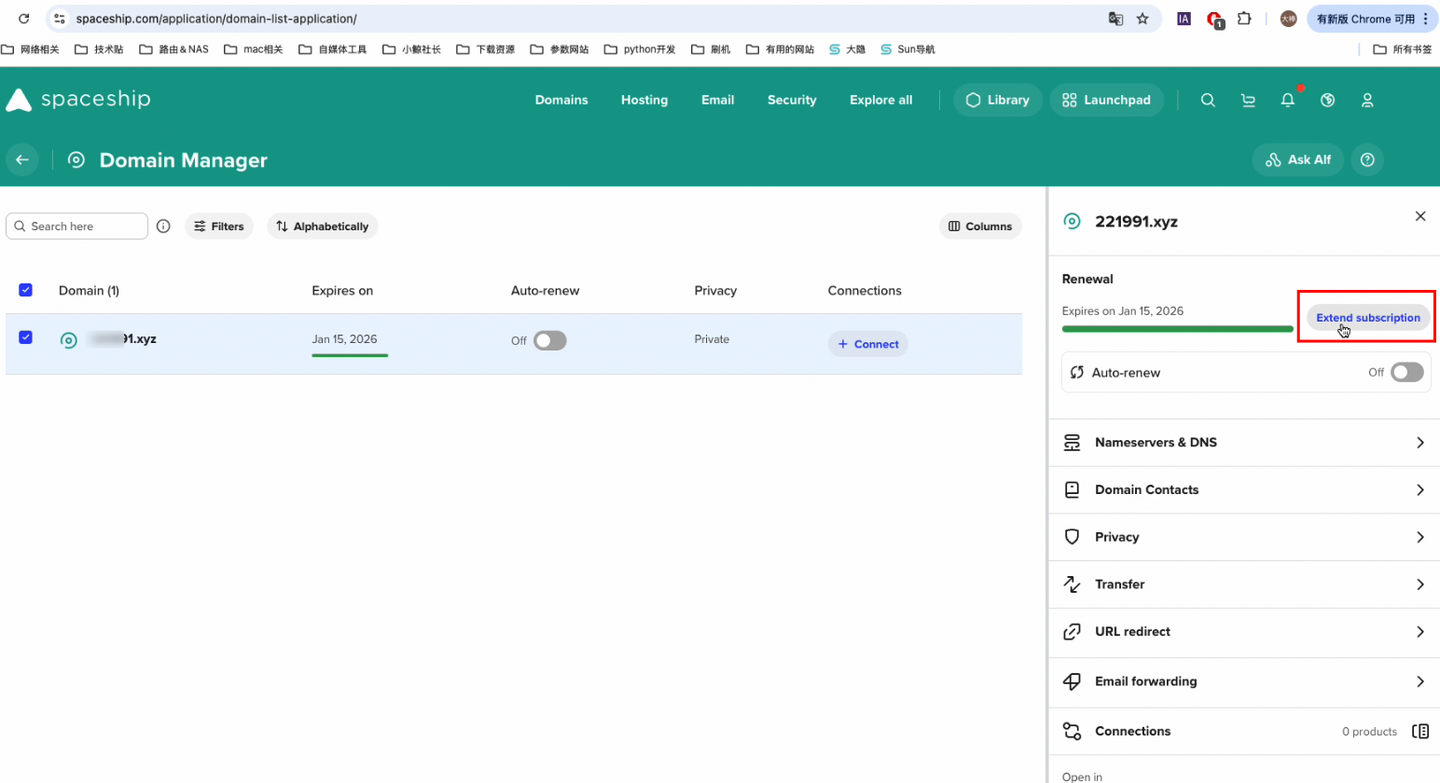Screen dimensions: 1440x783
Task: Click the renewal progress bar in side panel
Action: pyautogui.click(x=1177, y=329)
